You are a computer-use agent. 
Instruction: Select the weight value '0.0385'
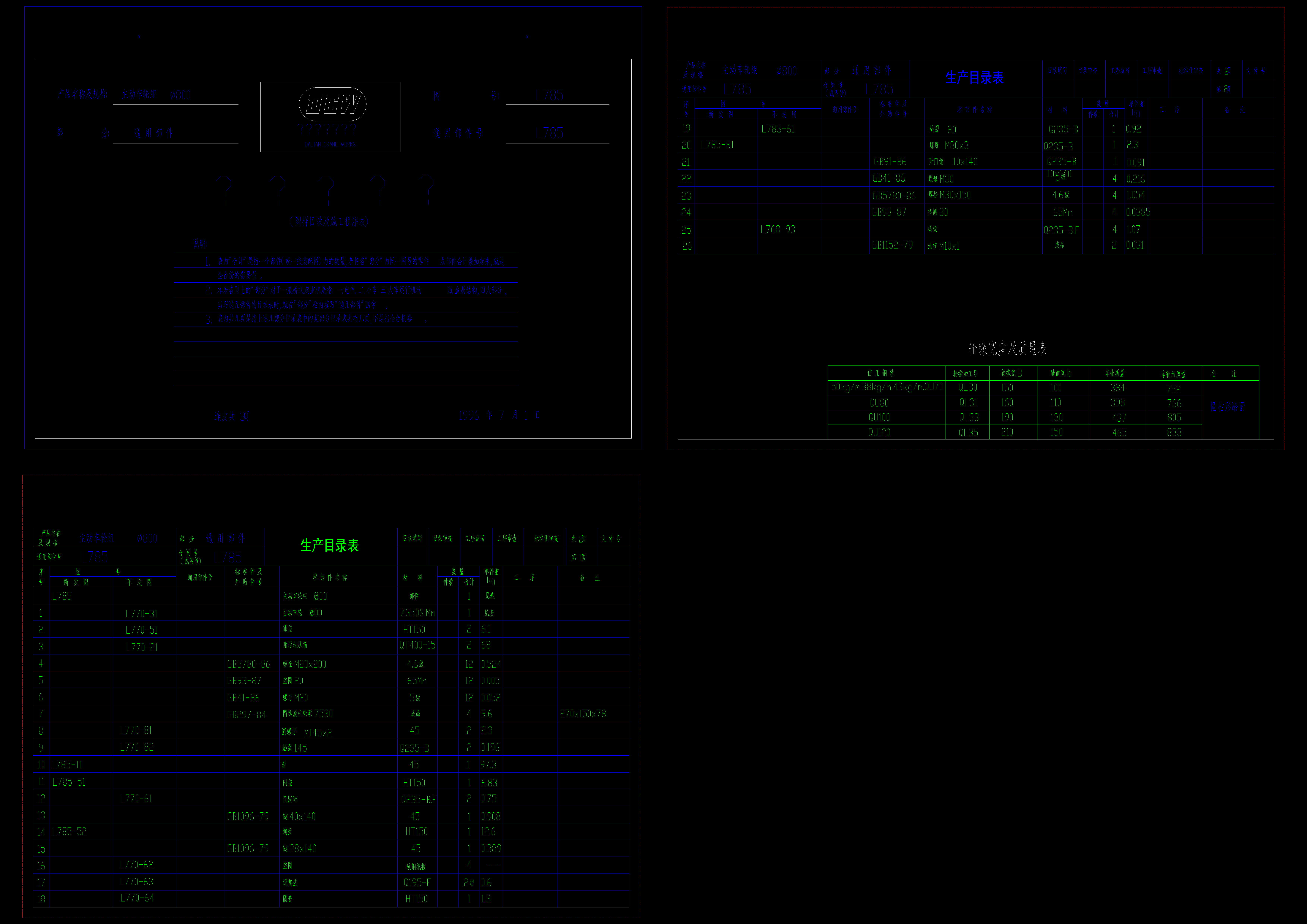click(1138, 212)
